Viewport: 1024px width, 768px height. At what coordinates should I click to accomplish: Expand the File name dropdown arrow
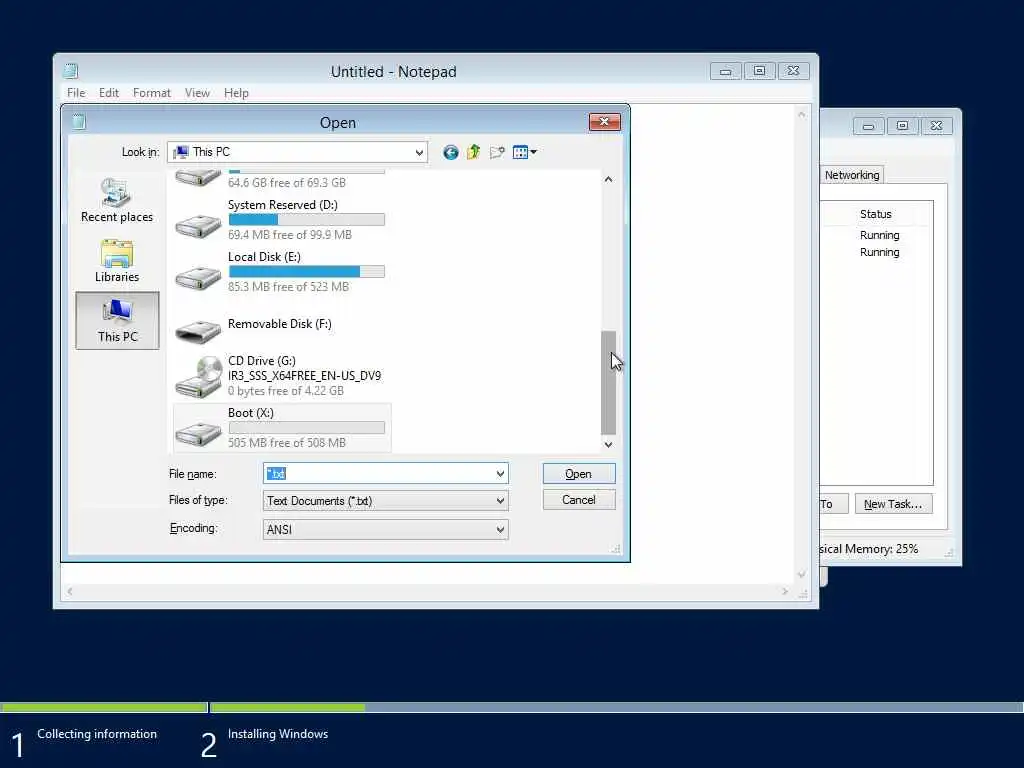coord(500,473)
